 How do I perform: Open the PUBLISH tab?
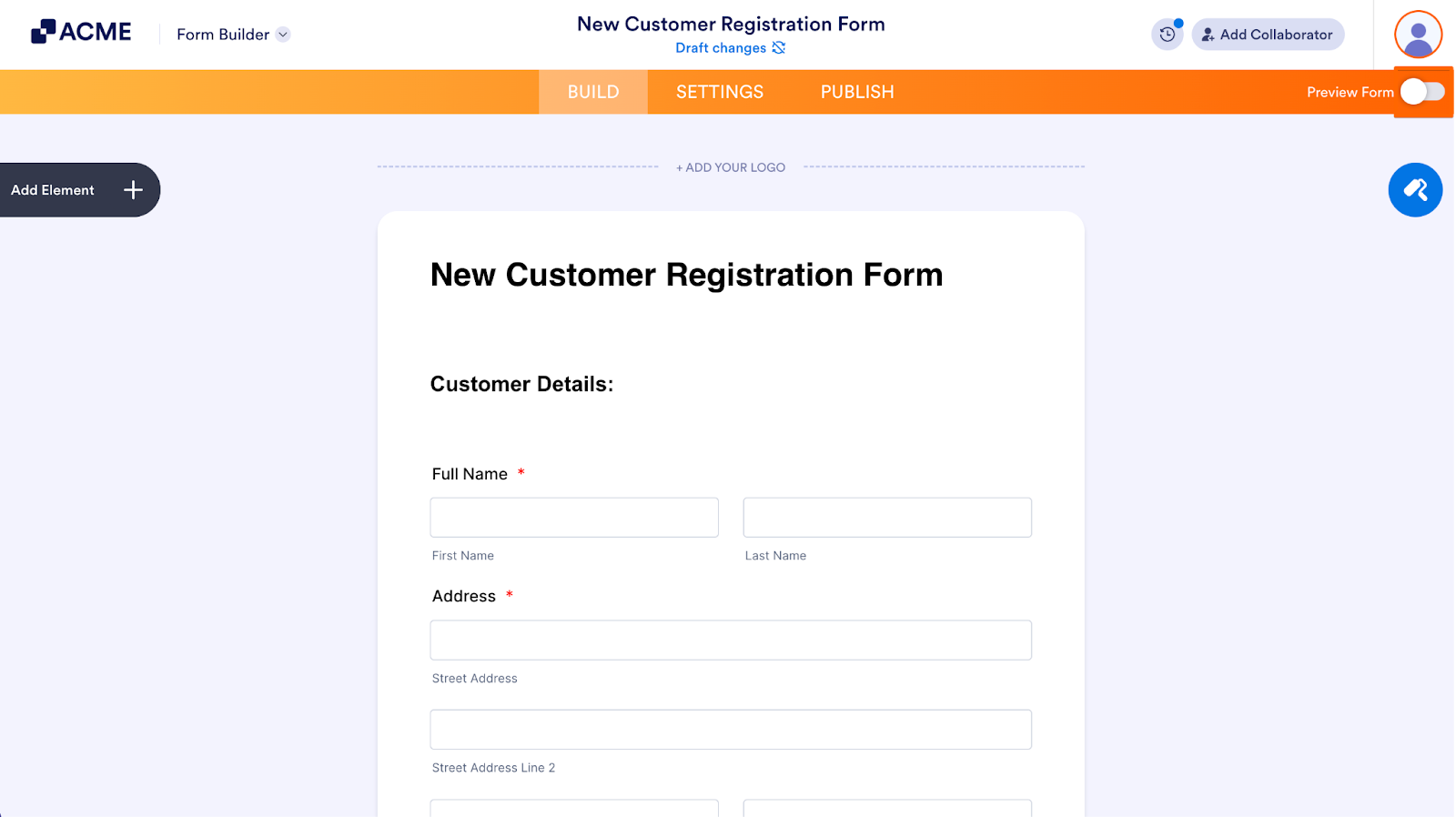click(855, 91)
